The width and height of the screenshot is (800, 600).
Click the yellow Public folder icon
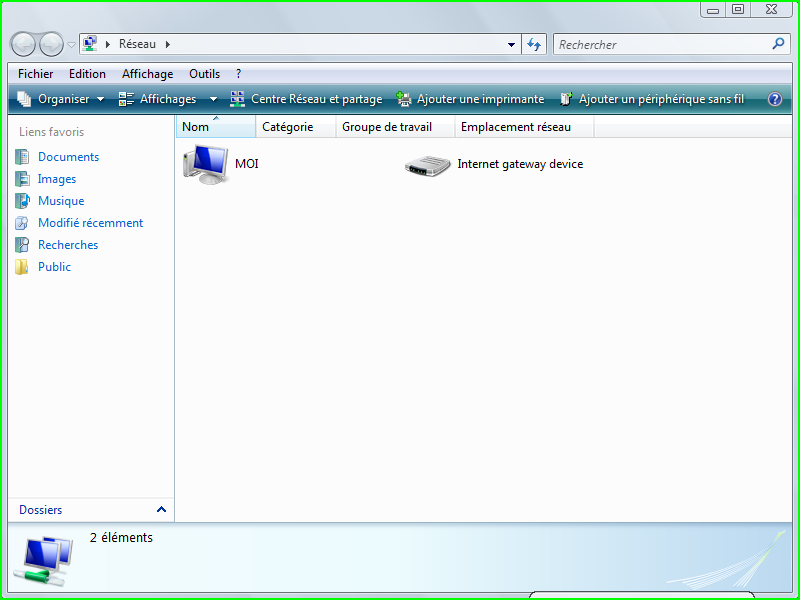tap(22, 266)
